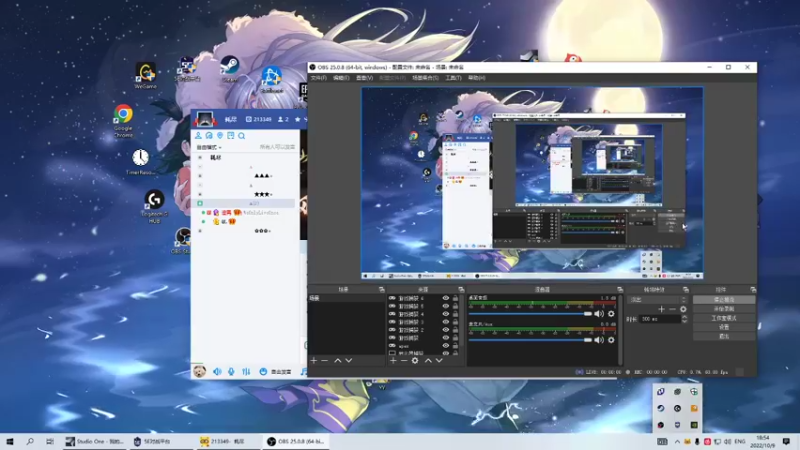Expand the ●●● channel row in chat
This screenshot has height=450, width=800.
(x=200, y=231)
